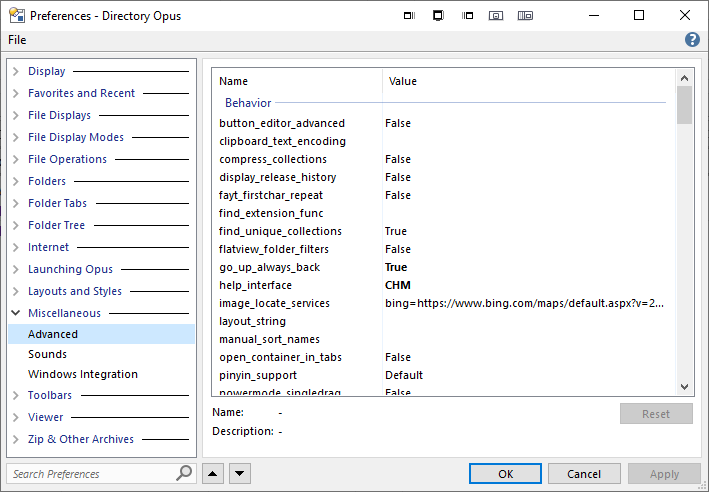Image resolution: width=709 pixels, height=492 pixels.
Task: Click the scrollbar down arrow
Action: (x=684, y=387)
